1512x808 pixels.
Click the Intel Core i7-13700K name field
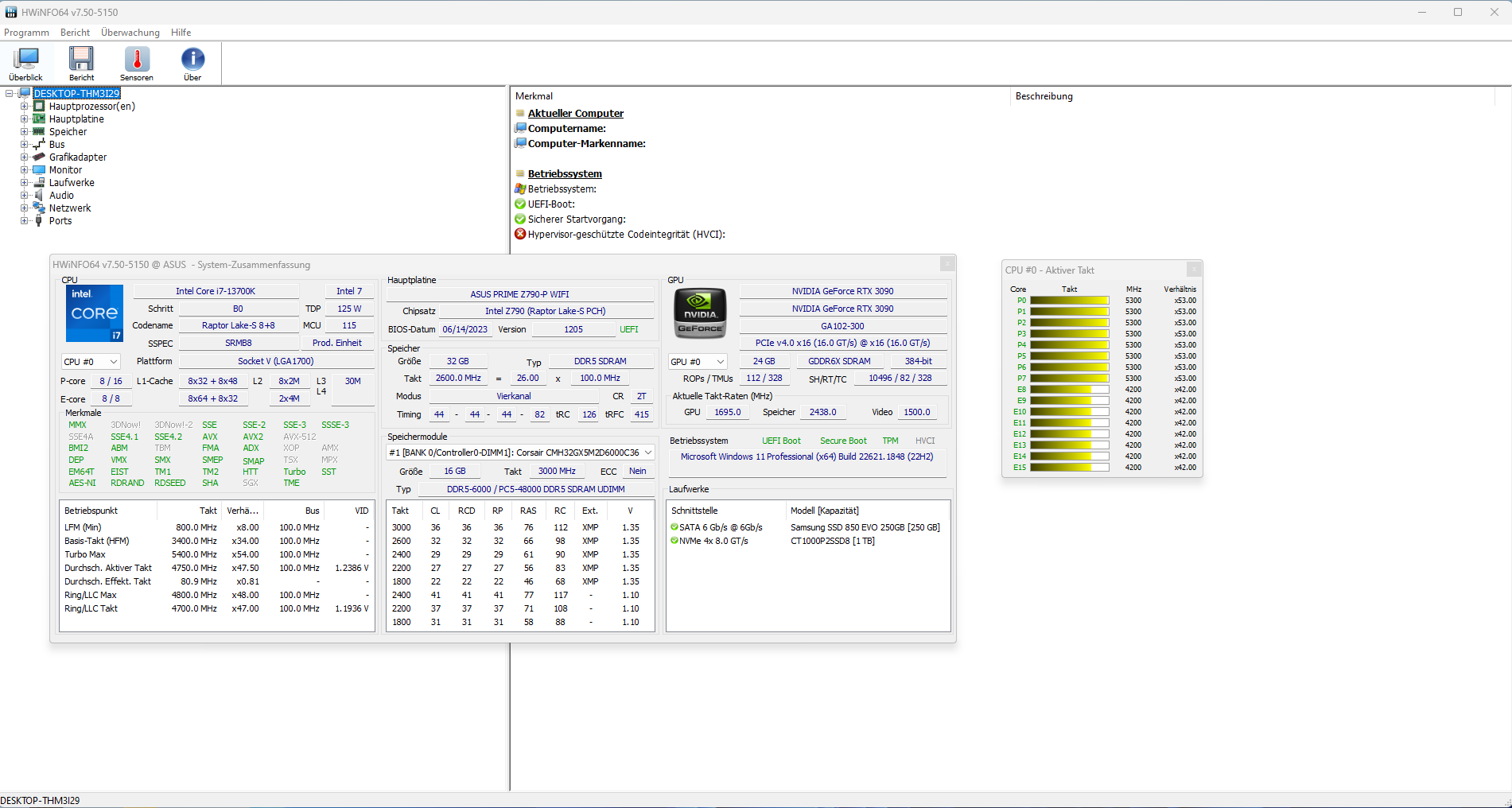pos(216,291)
